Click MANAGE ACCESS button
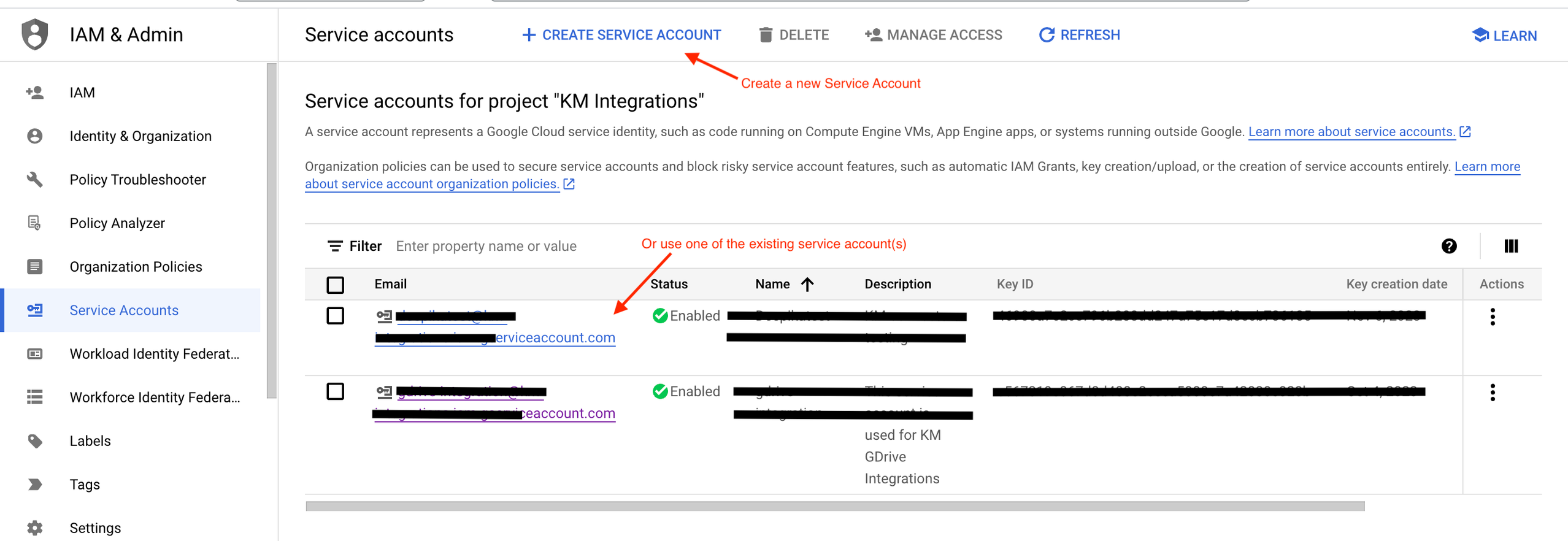 934,35
